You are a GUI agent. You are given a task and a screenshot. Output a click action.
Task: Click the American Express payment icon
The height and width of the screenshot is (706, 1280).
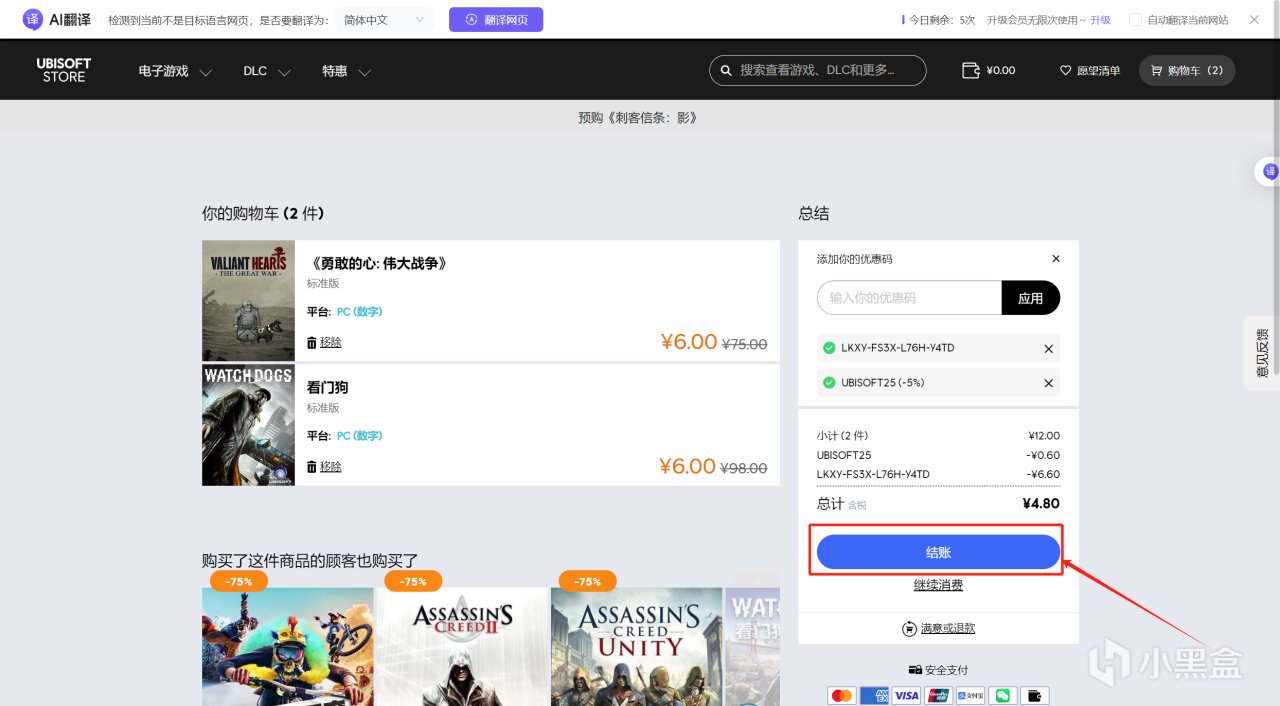point(874,695)
